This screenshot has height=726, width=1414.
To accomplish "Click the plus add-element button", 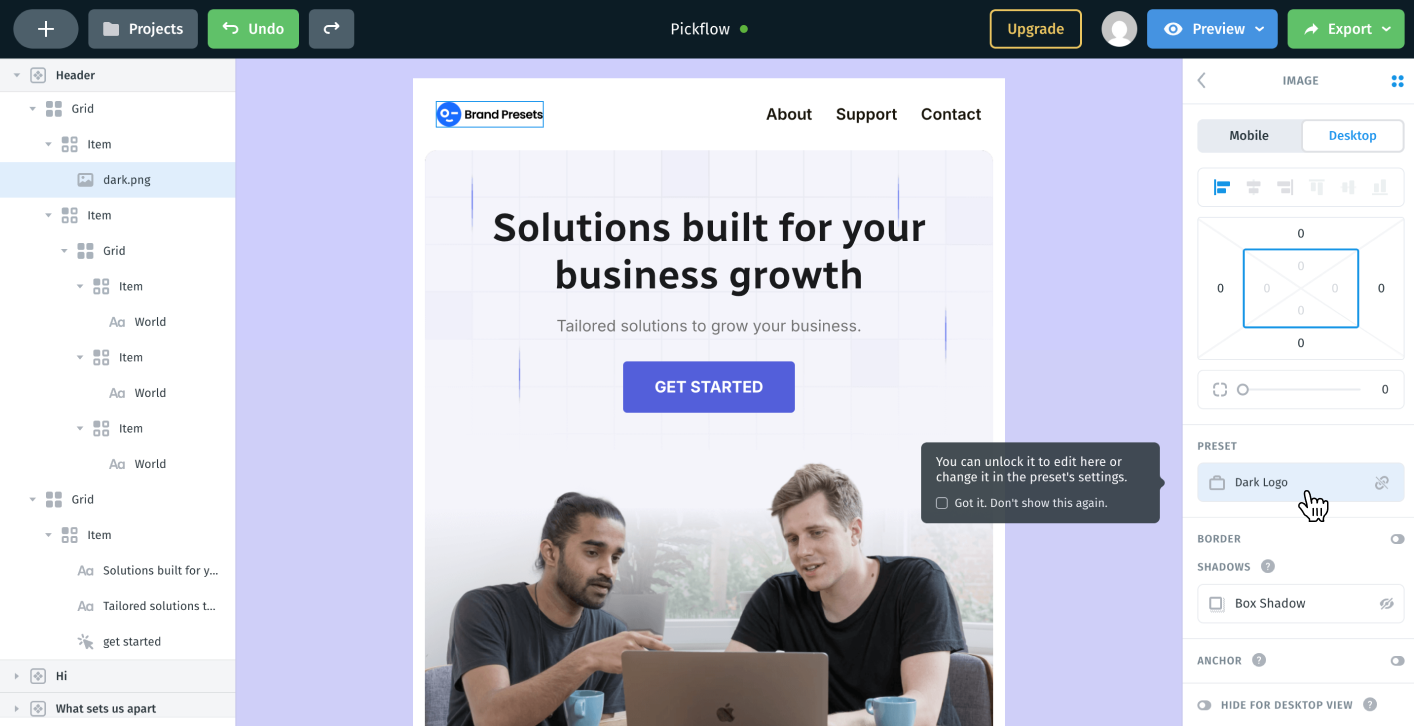I will click(x=46, y=29).
